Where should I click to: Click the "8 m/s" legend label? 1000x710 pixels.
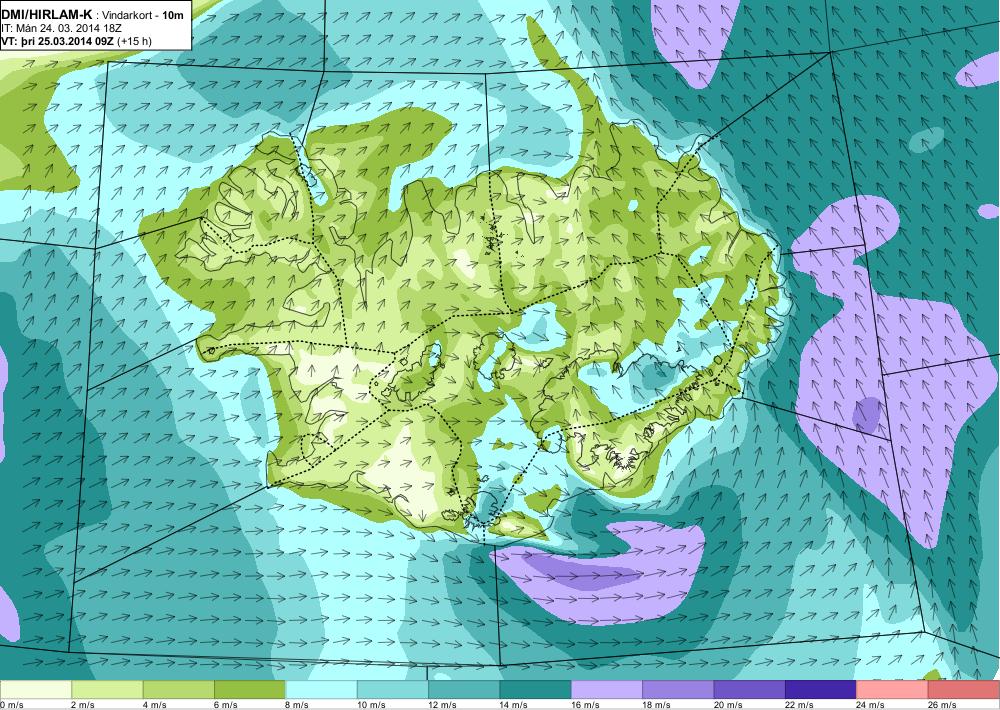click(297, 705)
